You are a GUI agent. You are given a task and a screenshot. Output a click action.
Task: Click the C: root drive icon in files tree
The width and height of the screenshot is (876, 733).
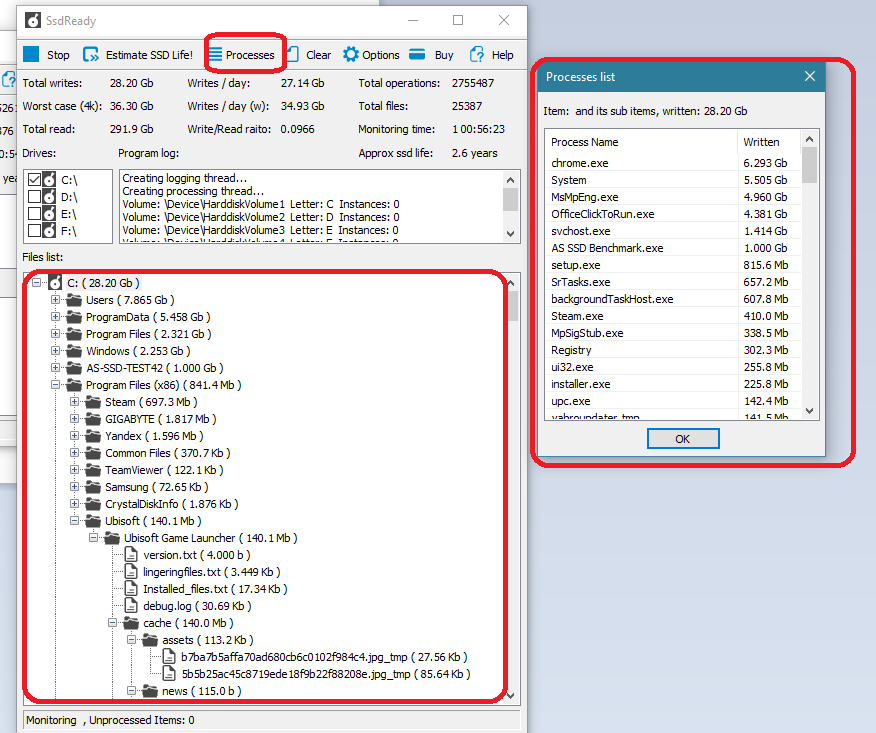[55, 283]
